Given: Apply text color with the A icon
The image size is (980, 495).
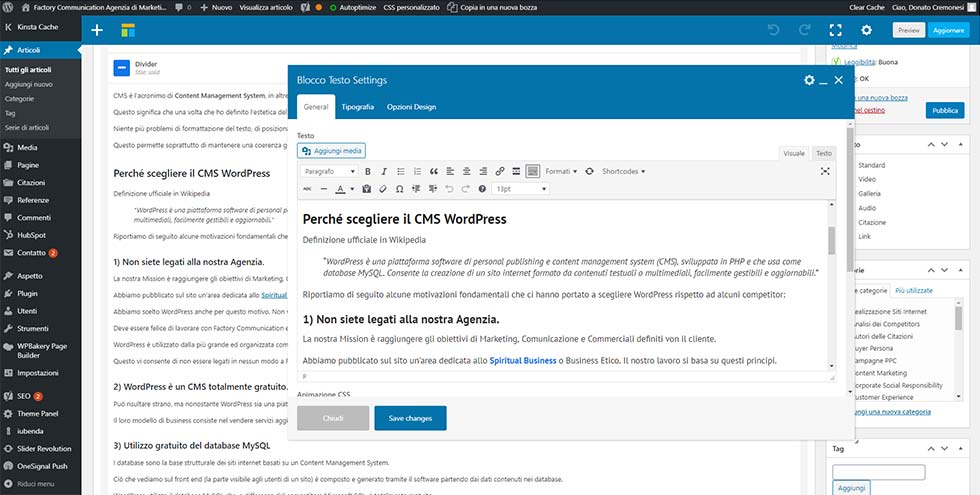Looking at the screenshot, I should 340,189.
